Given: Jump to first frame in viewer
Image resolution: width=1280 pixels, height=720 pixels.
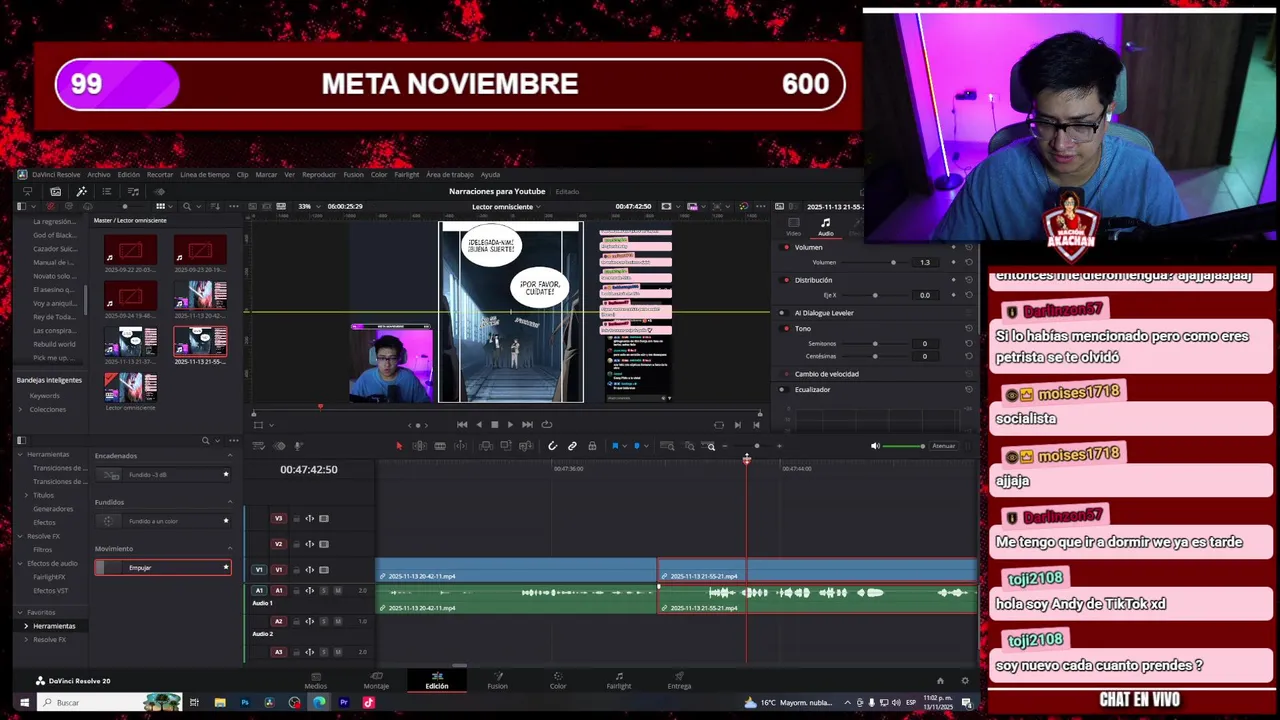Looking at the screenshot, I should [462, 424].
